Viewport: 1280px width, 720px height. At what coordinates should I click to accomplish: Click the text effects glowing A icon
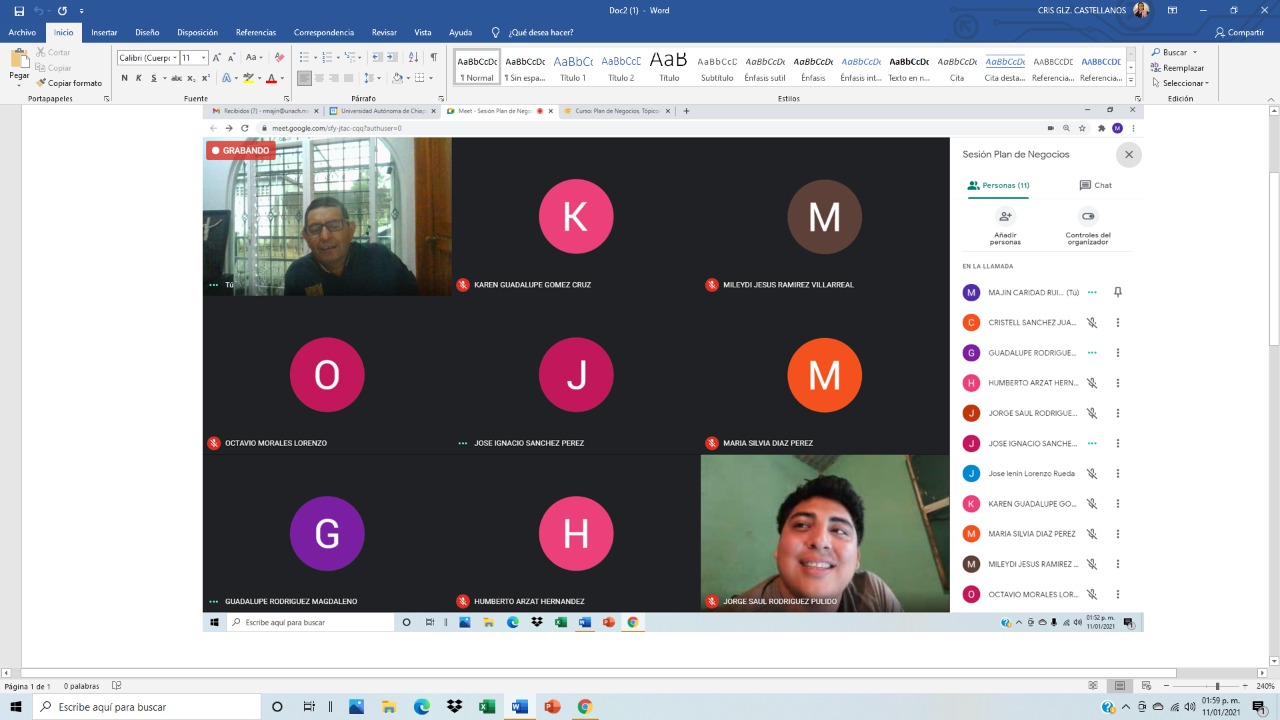[228, 78]
